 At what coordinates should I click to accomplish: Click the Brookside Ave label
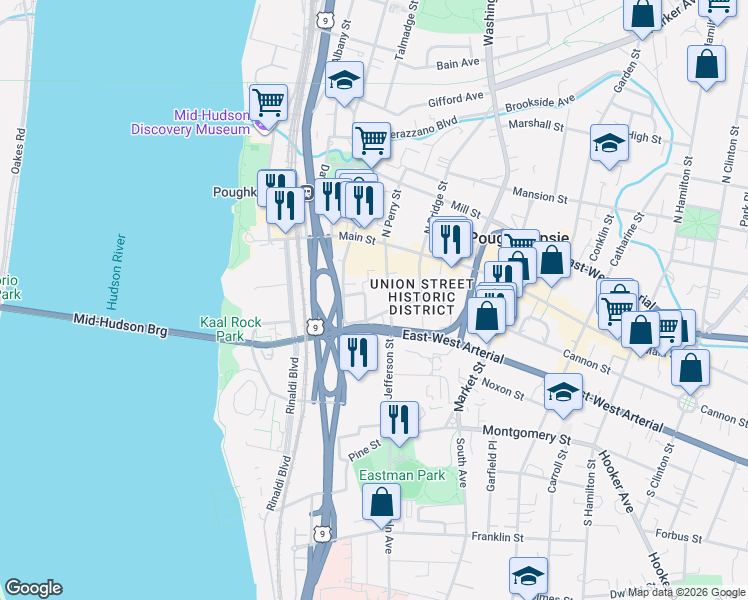point(540,103)
